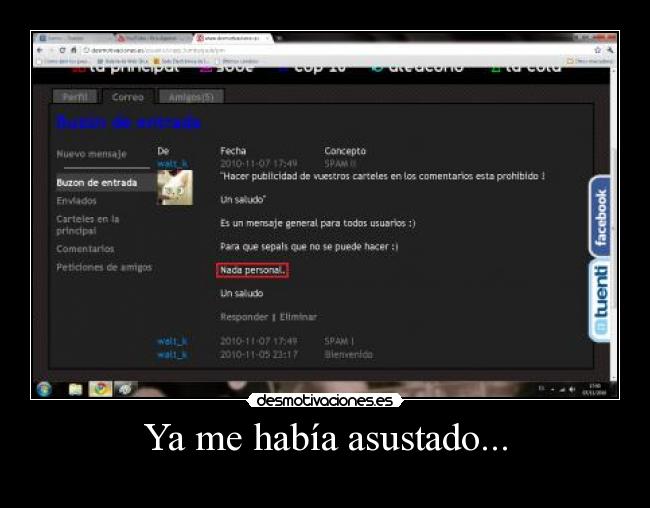650x508 pixels.
Task: Click the first bookmarks bar item
Action: [x=62, y=61]
